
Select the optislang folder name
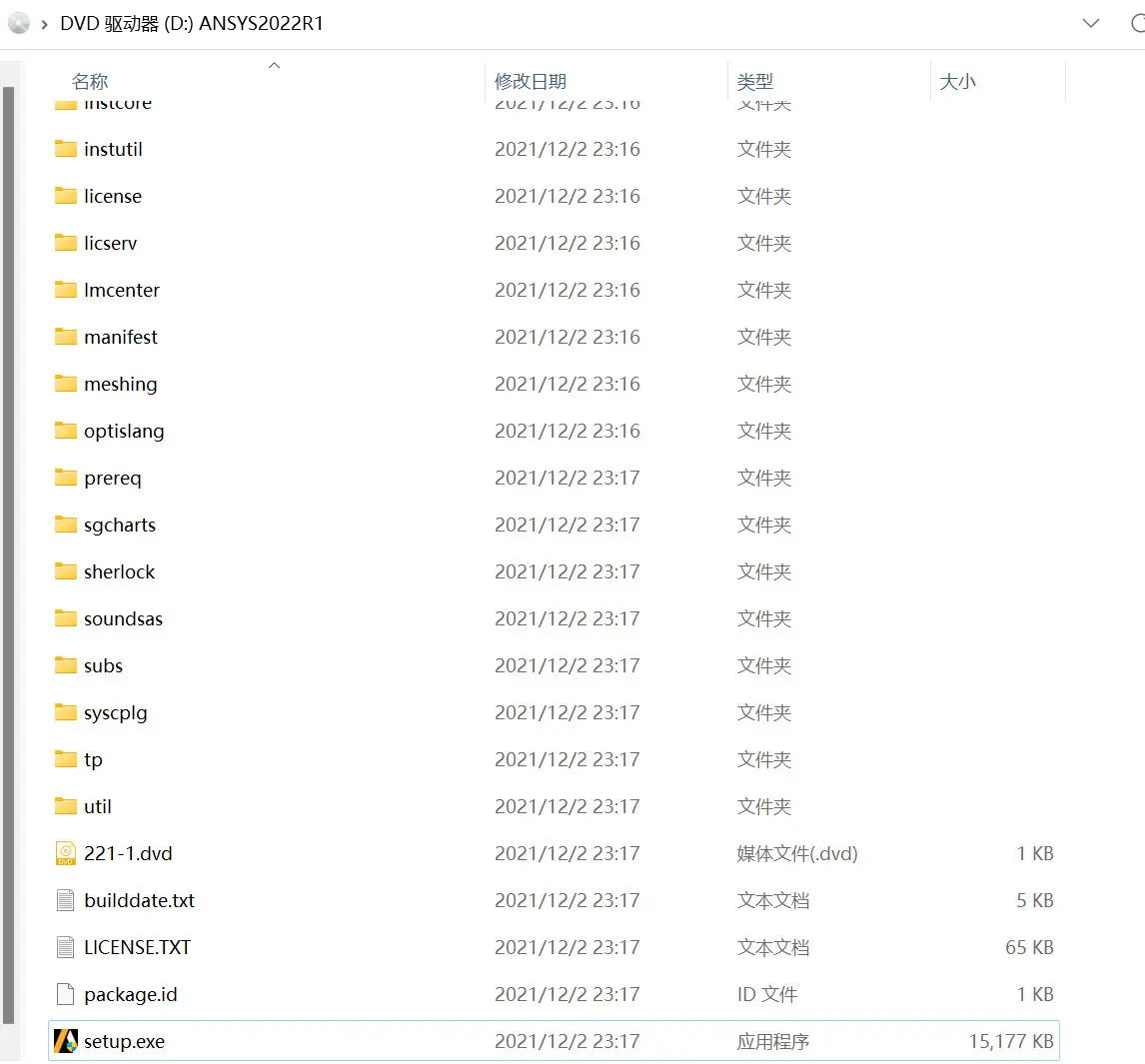124,431
